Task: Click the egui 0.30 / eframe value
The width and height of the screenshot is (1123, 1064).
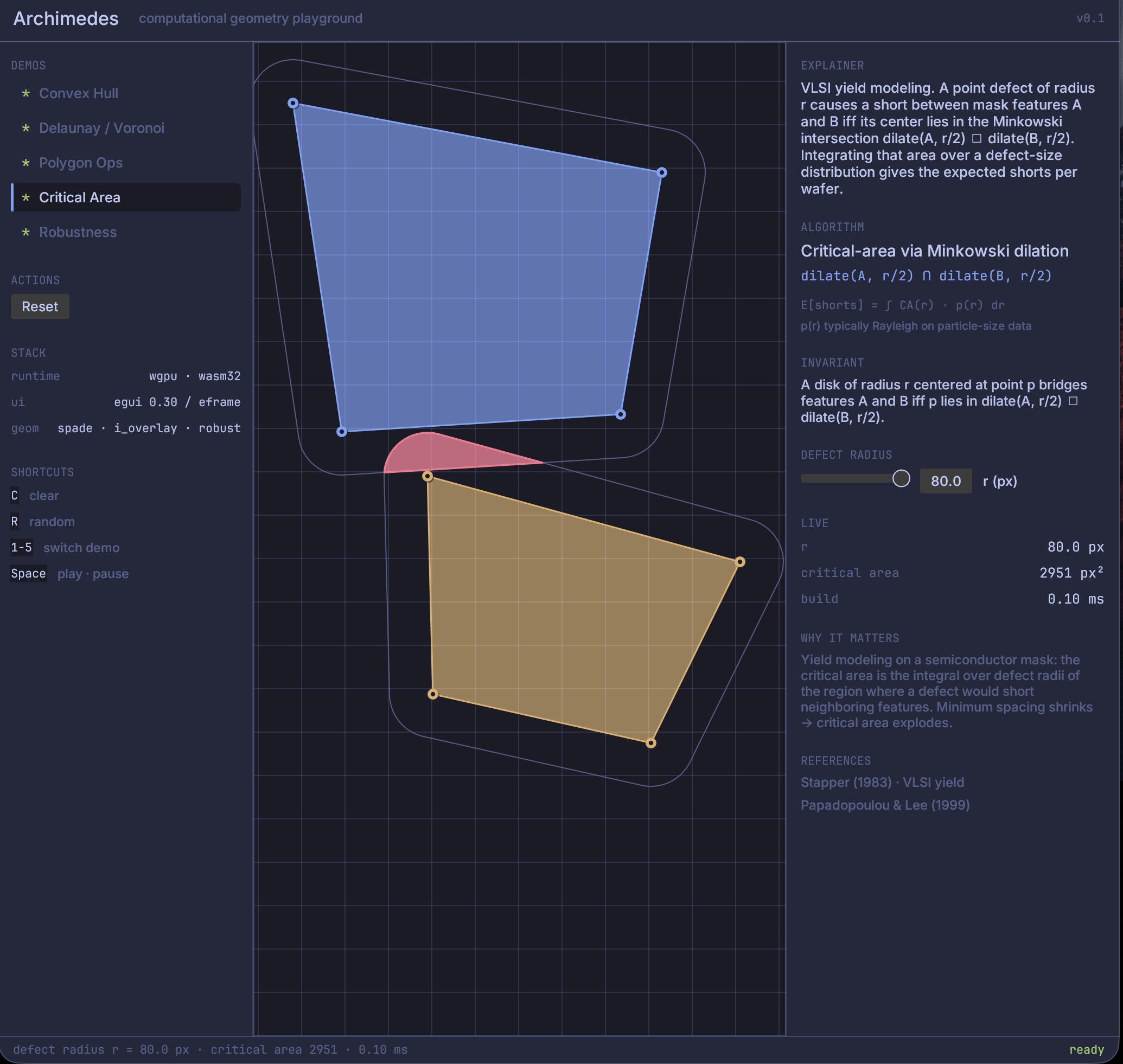Action: tap(177, 402)
